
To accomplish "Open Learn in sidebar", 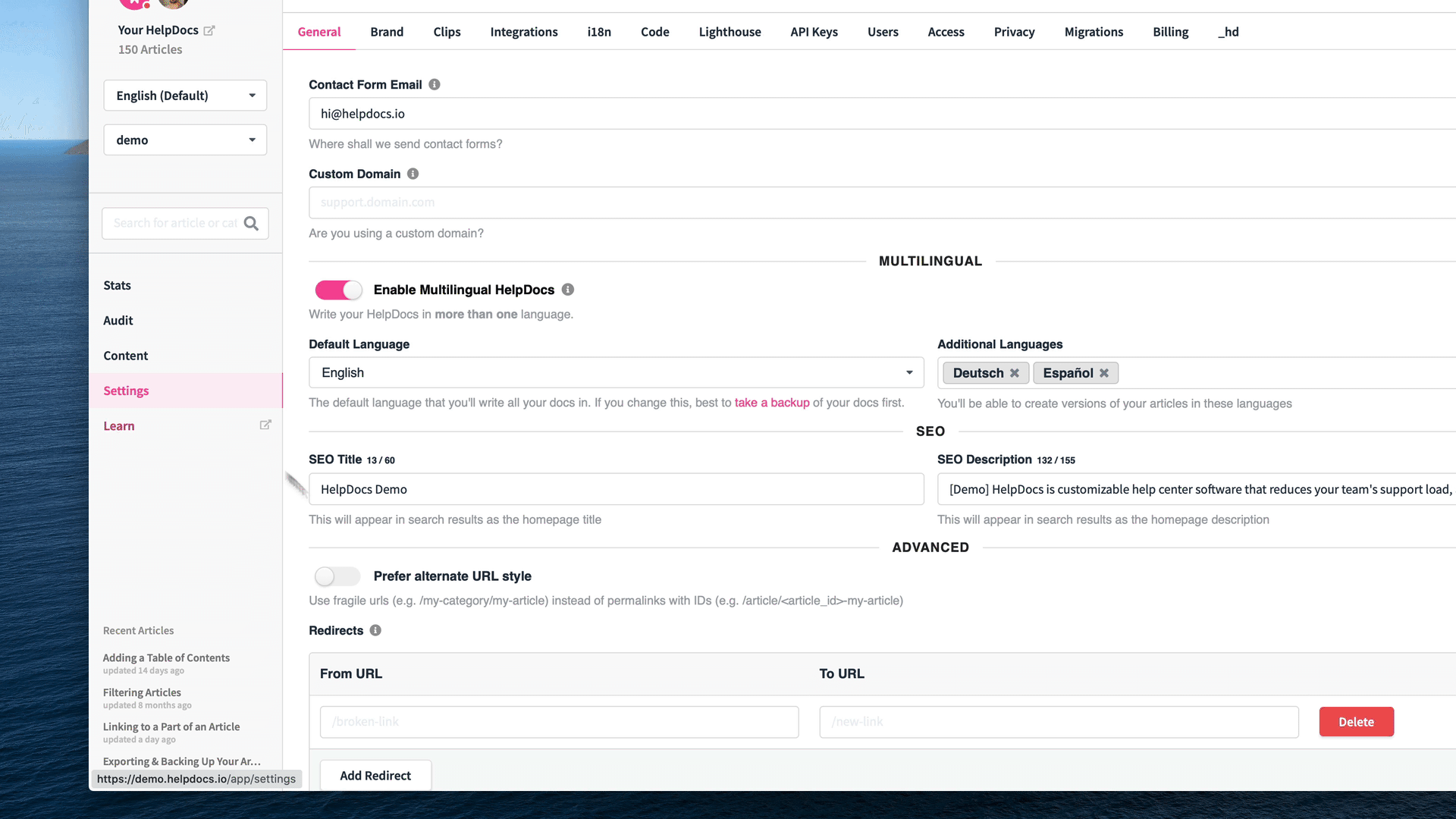I will [119, 426].
